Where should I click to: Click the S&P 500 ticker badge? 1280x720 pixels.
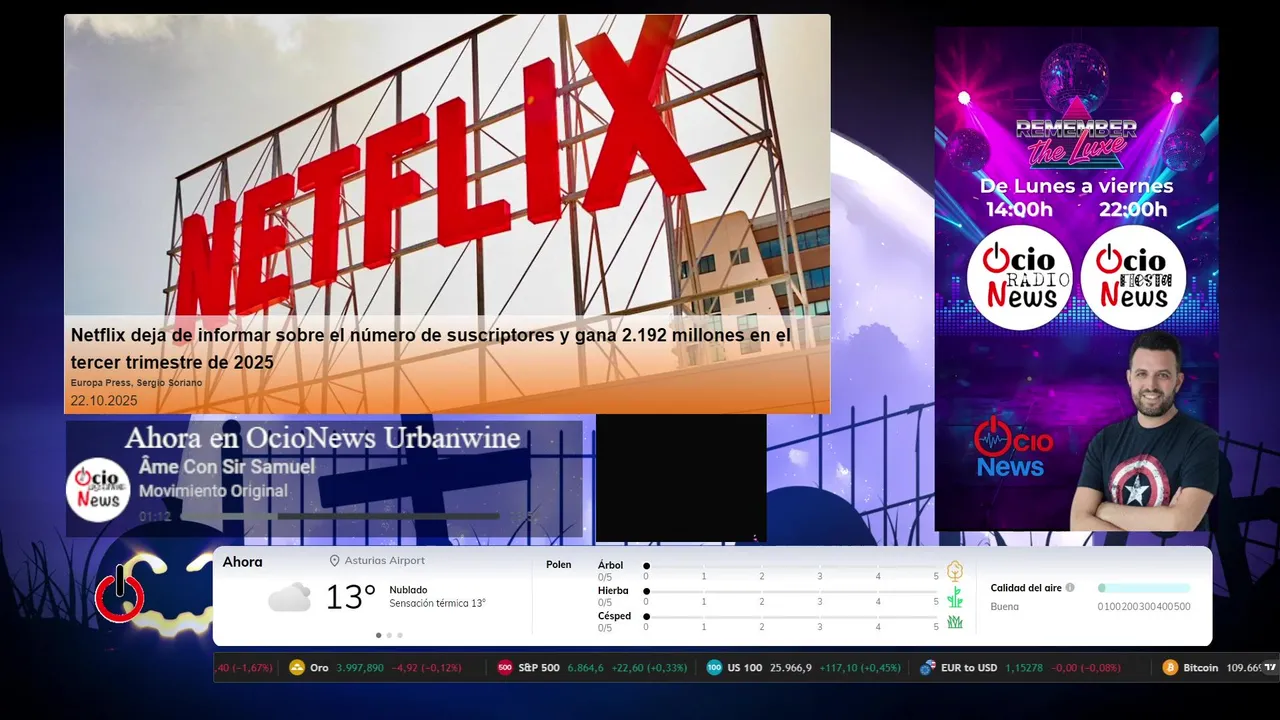(505, 668)
